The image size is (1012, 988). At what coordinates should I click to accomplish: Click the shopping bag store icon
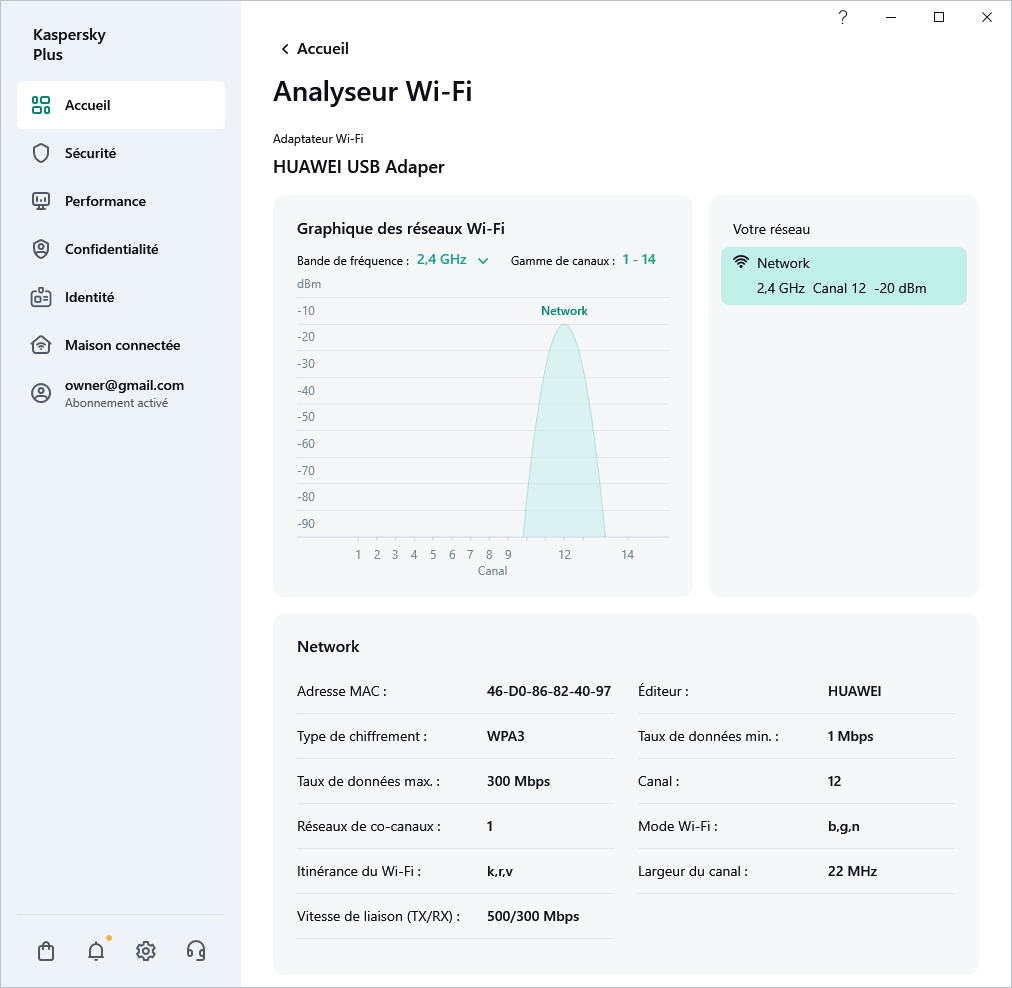point(46,951)
